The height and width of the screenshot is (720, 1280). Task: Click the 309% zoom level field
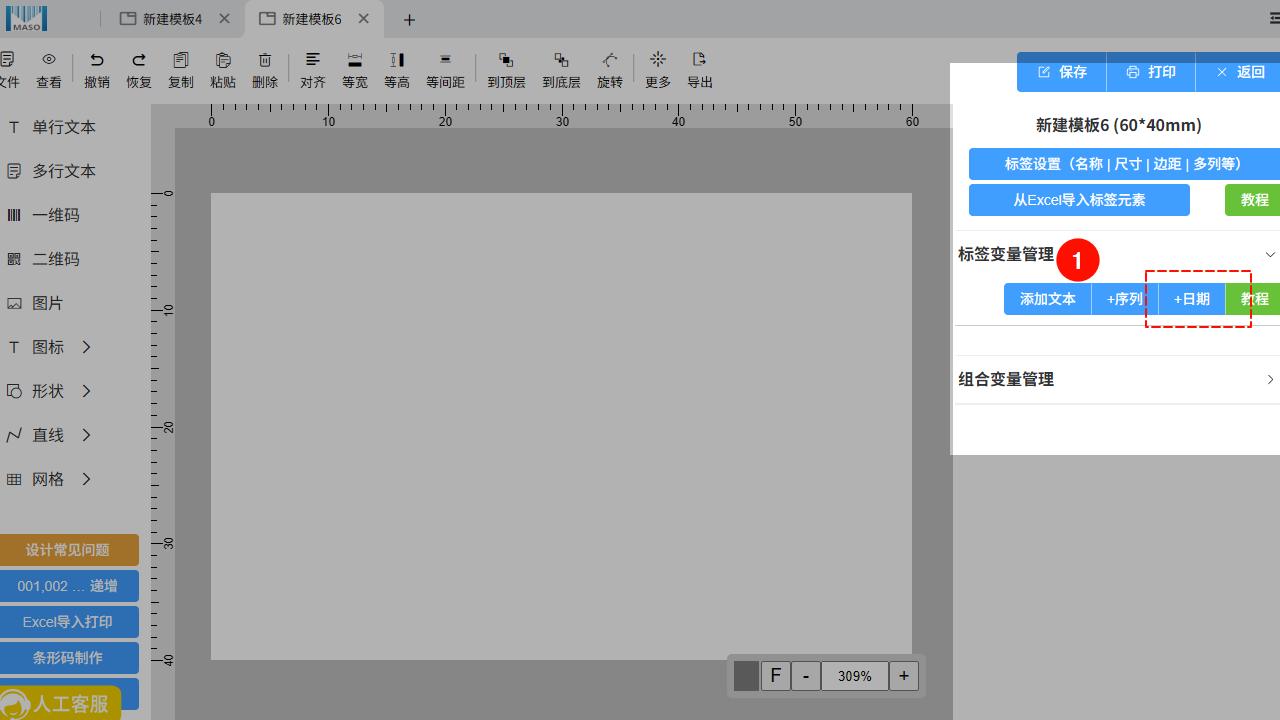(855, 676)
